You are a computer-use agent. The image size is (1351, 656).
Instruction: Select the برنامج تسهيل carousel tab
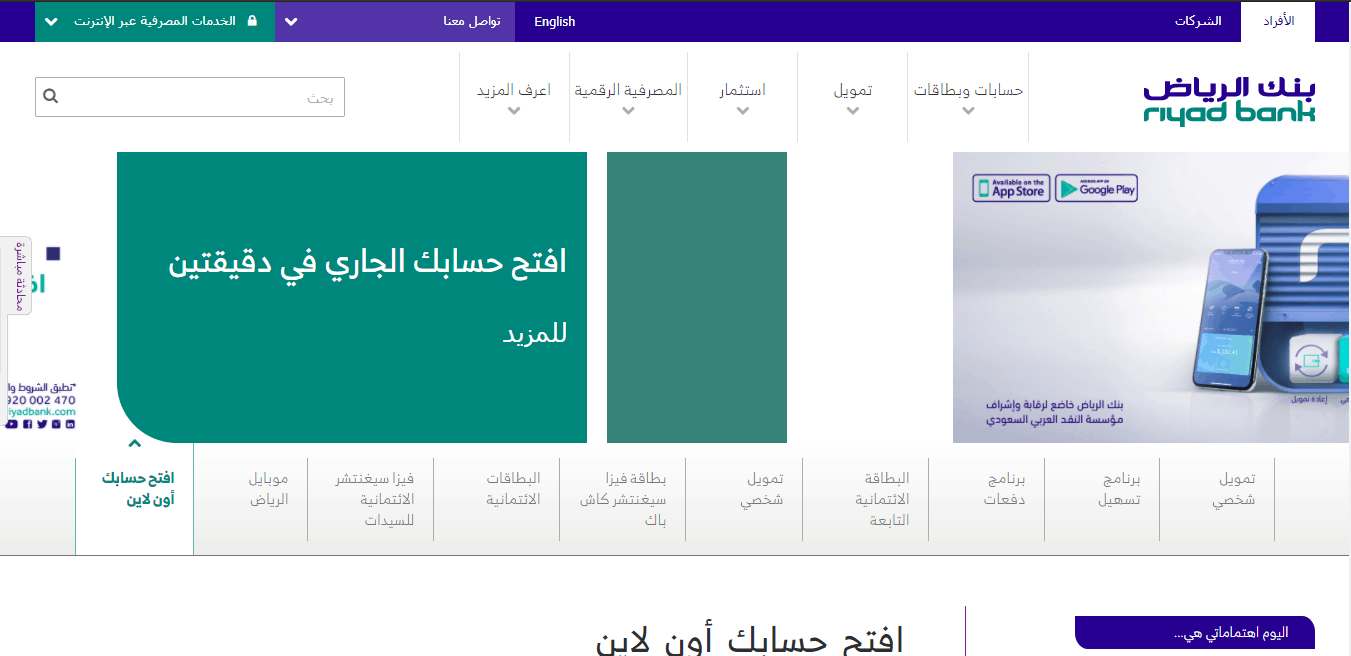tap(1119, 489)
